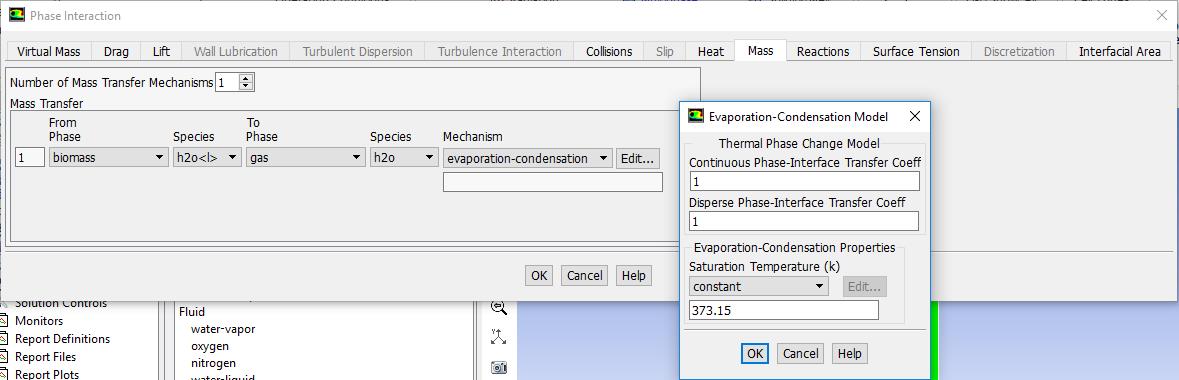Open the Interfacial Area tab
The width and height of the screenshot is (1179, 380).
(1120, 51)
